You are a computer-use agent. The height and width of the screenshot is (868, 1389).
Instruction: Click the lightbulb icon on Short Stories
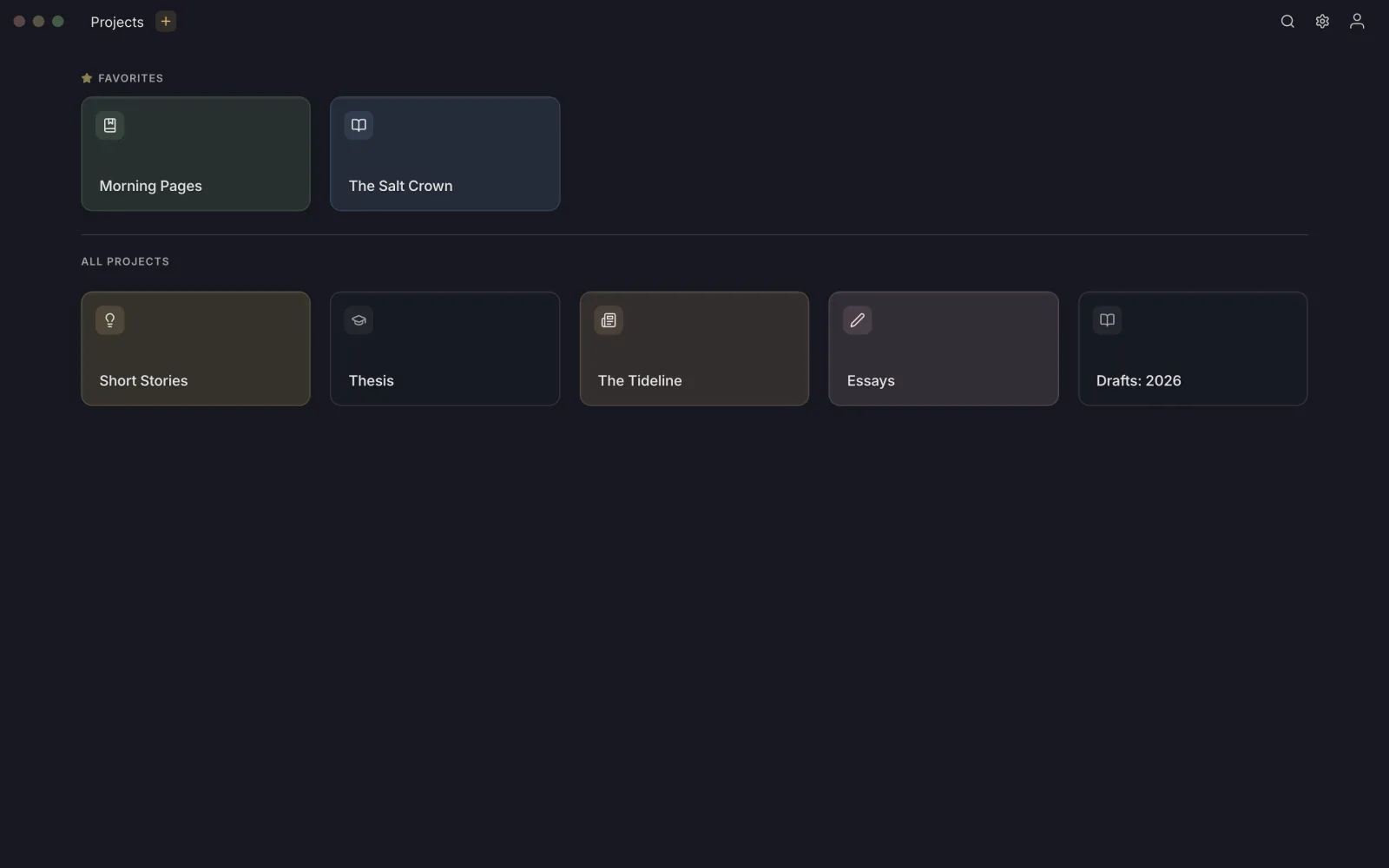109,320
